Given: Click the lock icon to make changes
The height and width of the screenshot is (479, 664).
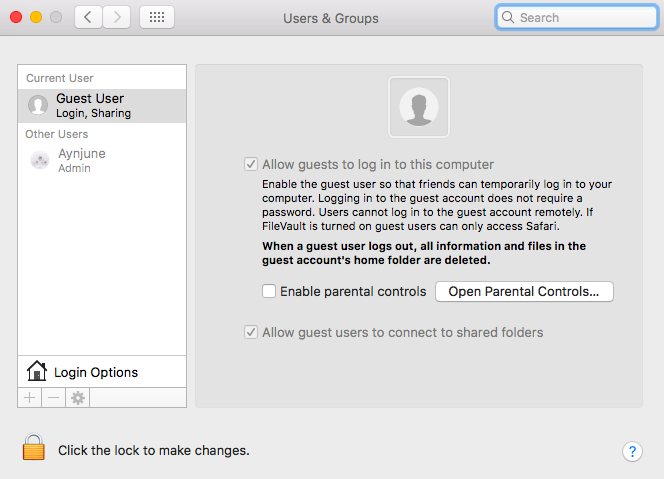Looking at the screenshot, I should (x=34, y=449).
